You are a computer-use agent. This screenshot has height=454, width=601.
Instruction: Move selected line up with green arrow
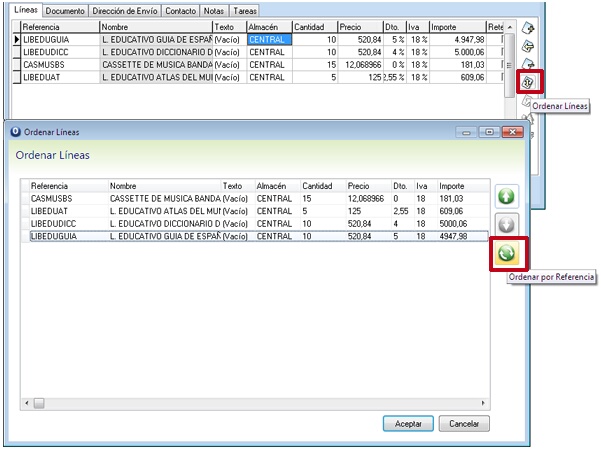(x=507, y=196)
